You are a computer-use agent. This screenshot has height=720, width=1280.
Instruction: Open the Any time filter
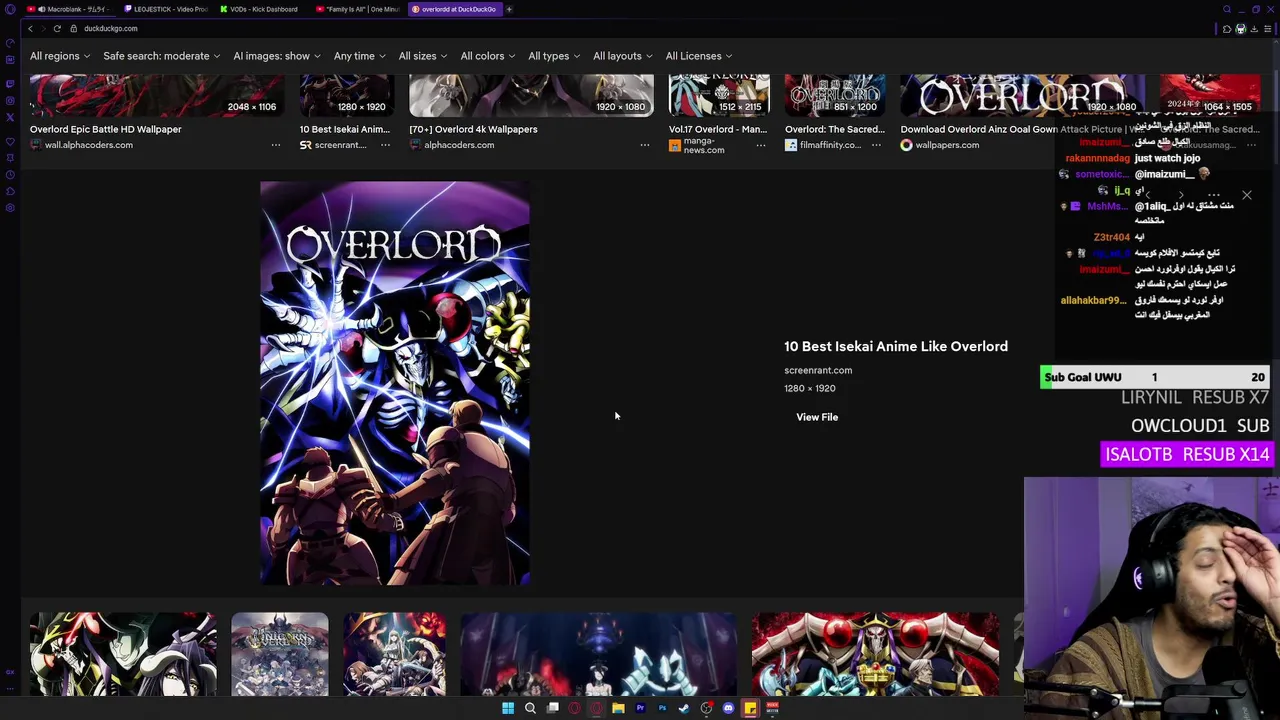pos(360,56)
